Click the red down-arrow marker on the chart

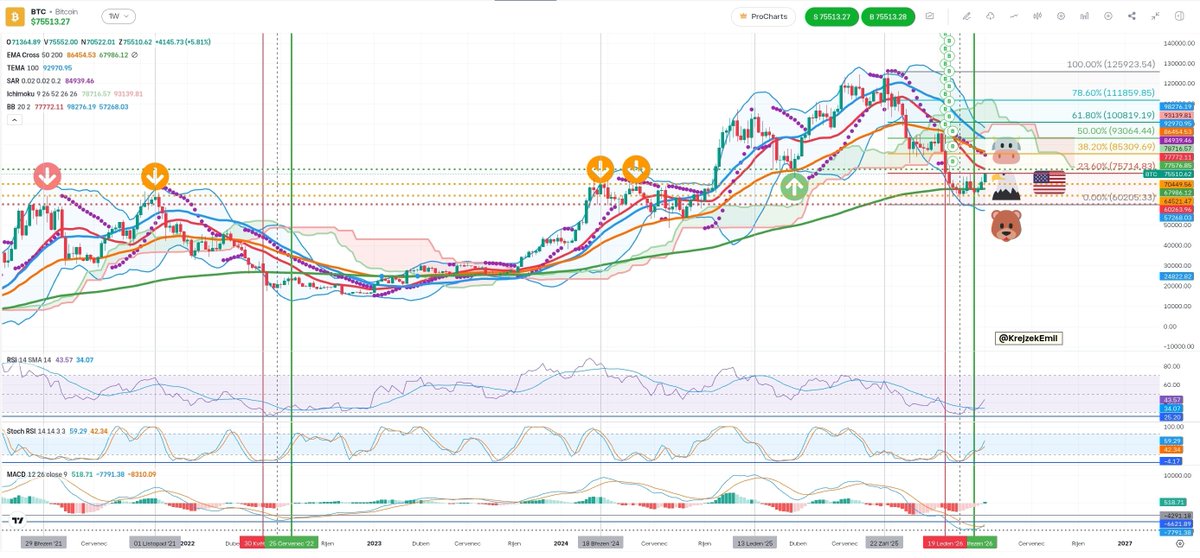tap(47, 175)
